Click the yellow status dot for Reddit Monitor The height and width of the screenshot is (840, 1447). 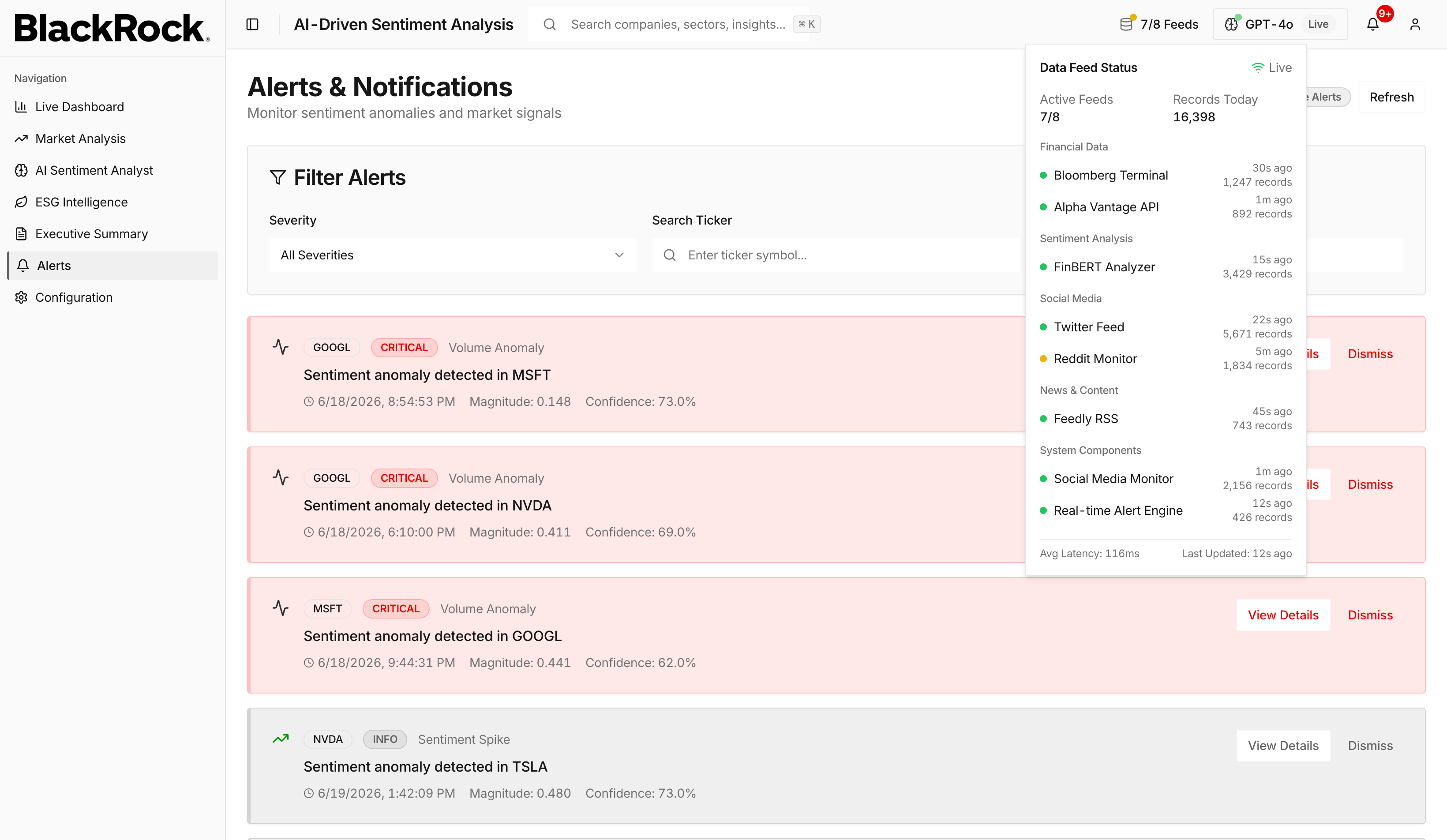[x=1043, y=359]
